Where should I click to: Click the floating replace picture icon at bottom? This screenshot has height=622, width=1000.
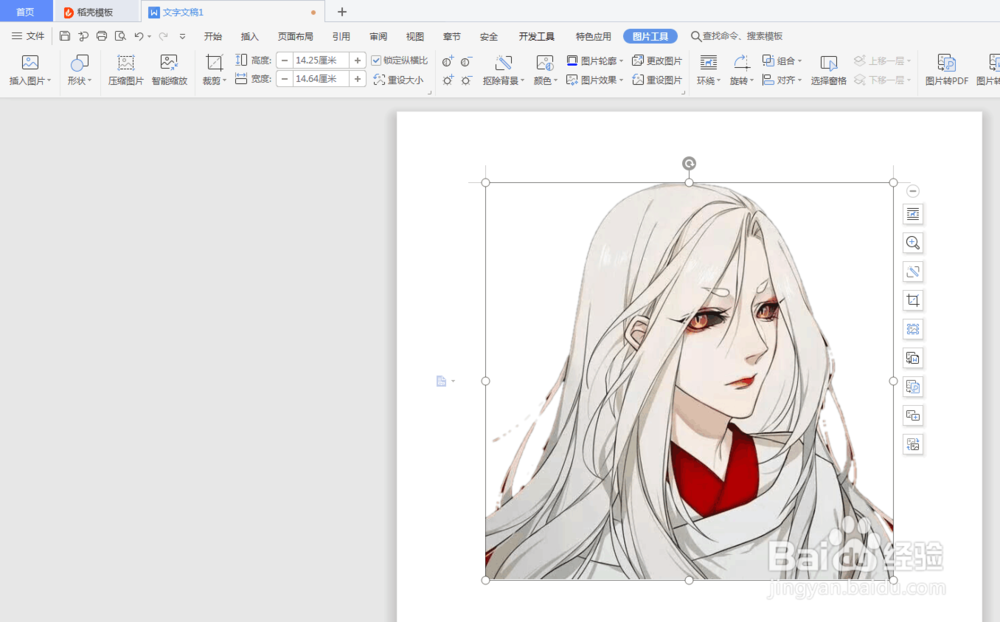click(x=913, y=445)
